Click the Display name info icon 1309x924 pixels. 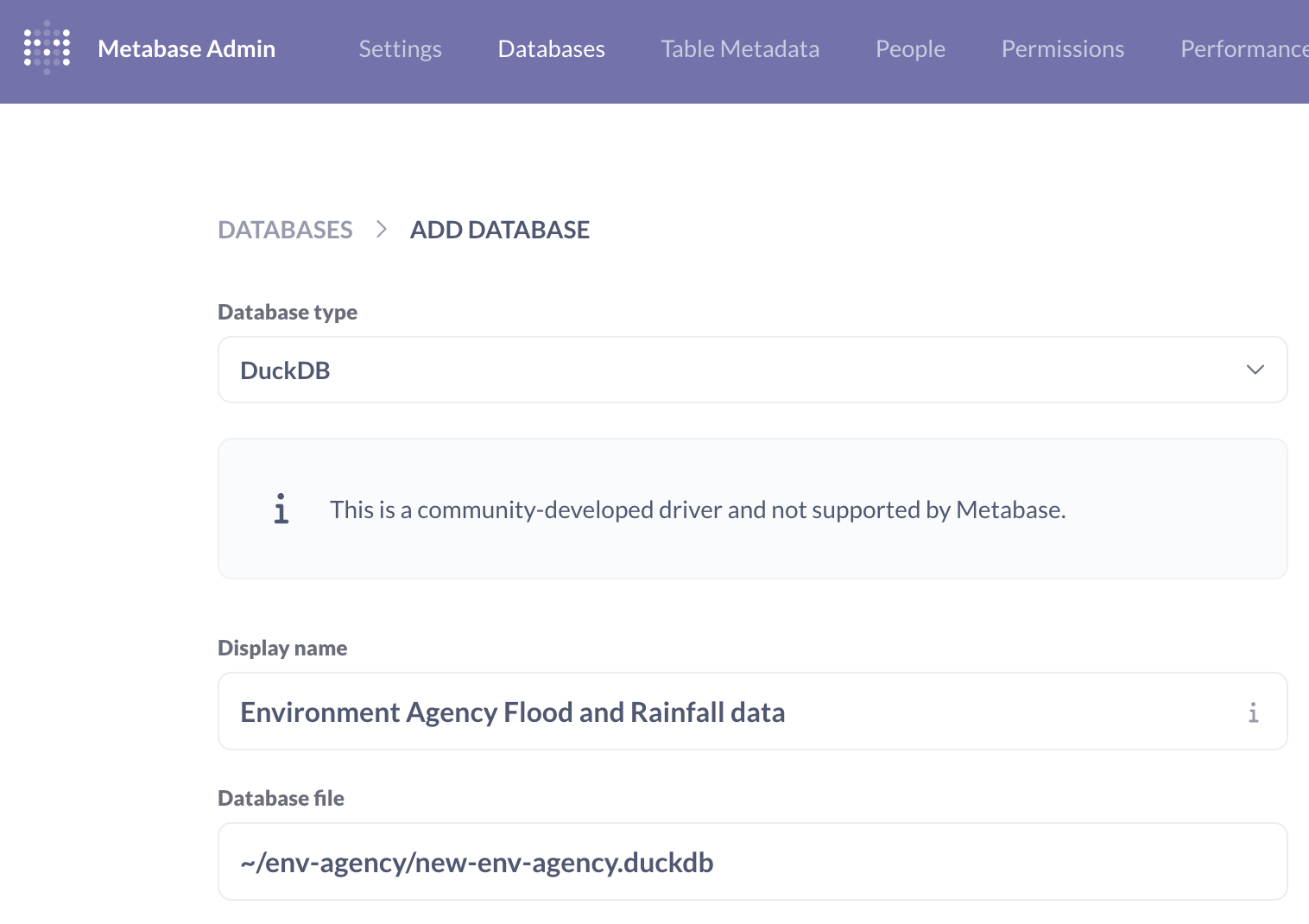click(1253, 712)
